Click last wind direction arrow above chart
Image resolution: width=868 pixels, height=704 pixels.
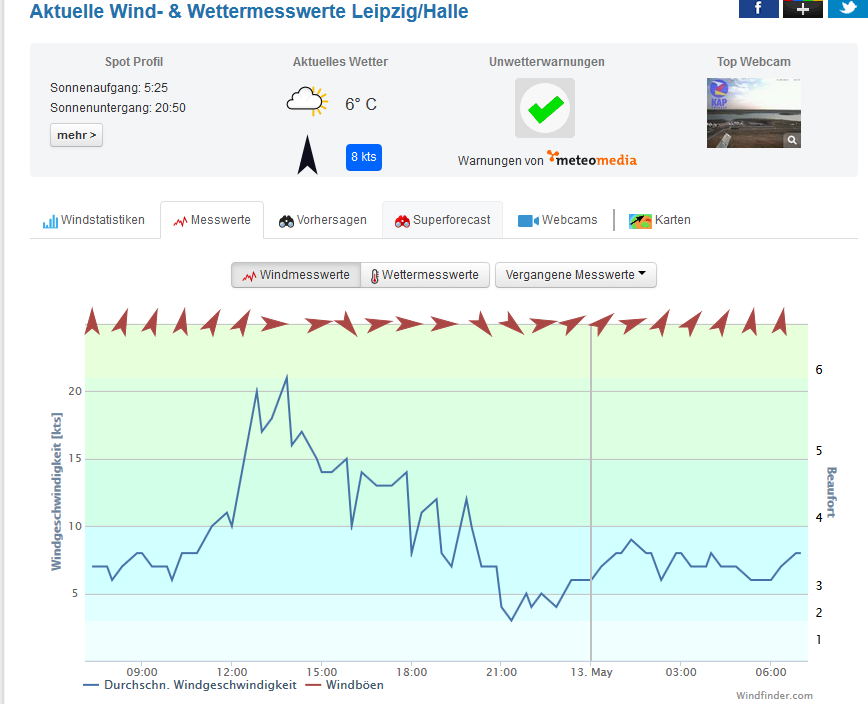[780, 322]
